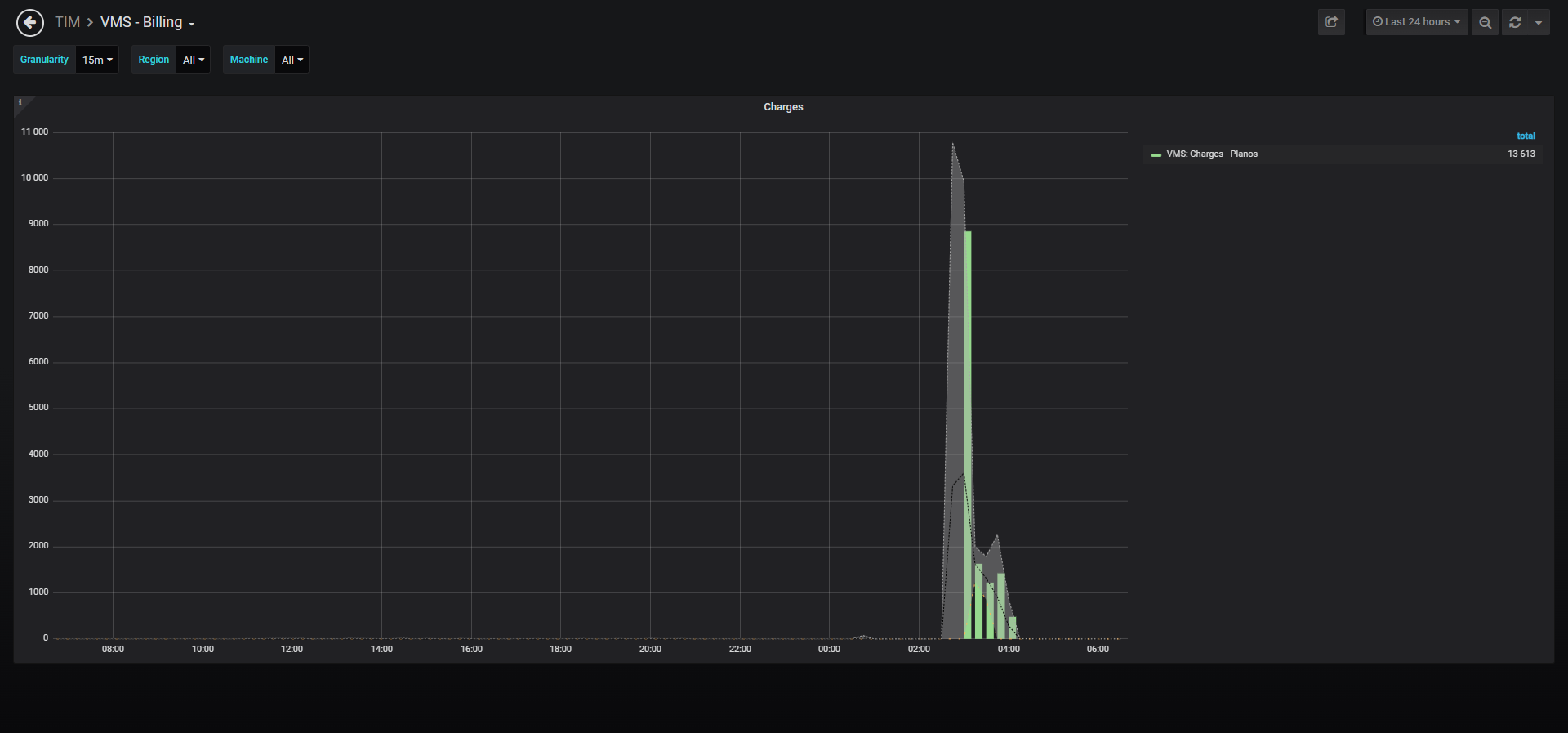Screen dimensions: 1568x733
Task: Refresh the dashboard with refresh icon
Action: [x=1515, y=22]
